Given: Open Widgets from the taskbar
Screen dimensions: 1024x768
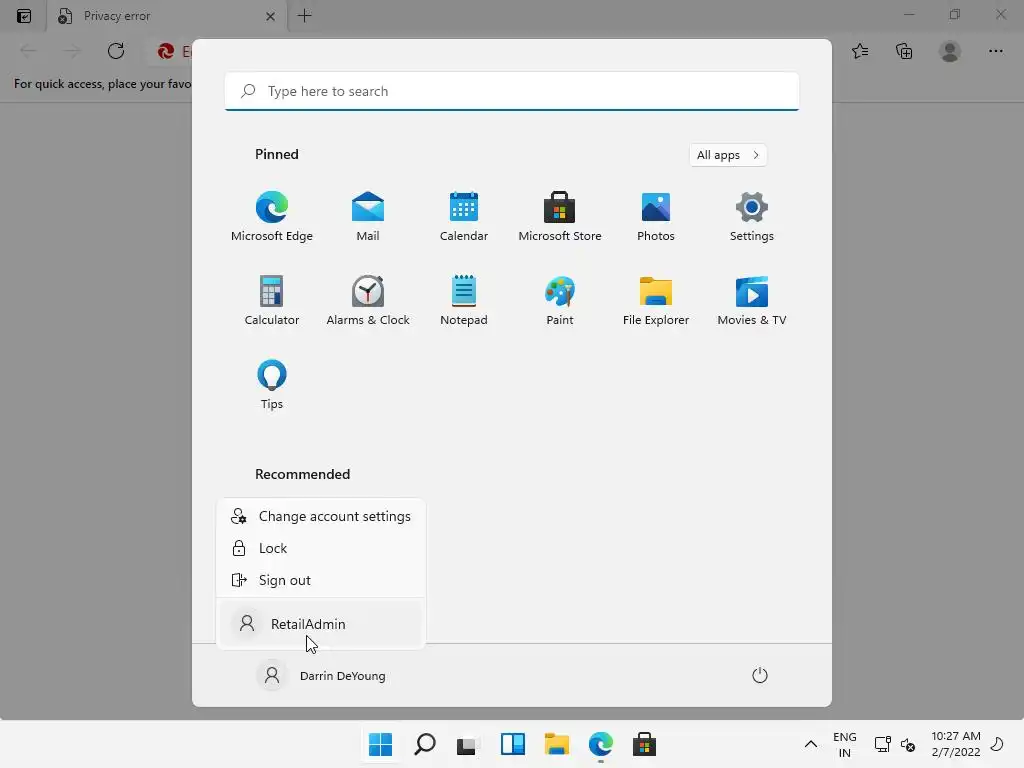Looking at the screenshot, I should (513, 744).
